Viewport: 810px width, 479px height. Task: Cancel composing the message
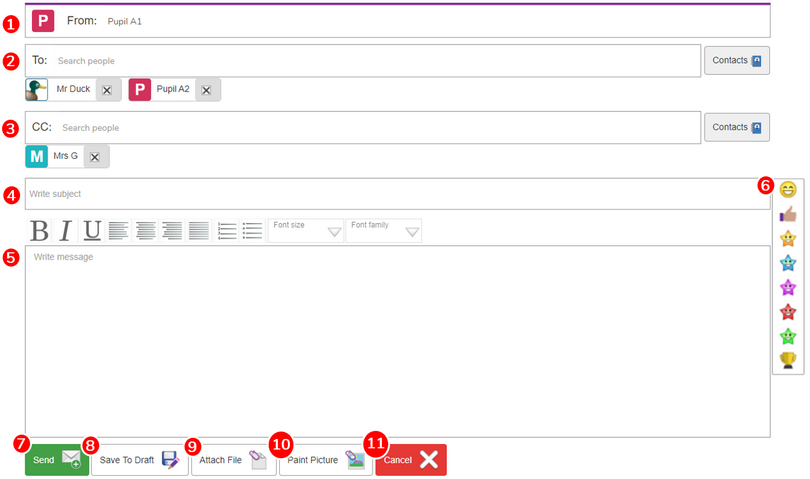coord(411,459)
